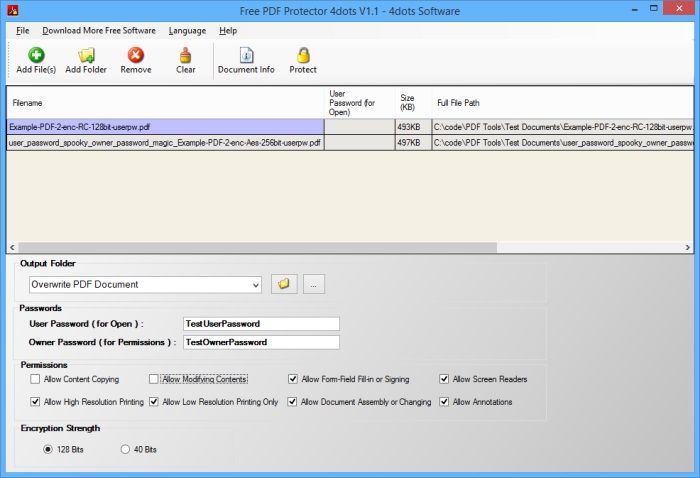Click the Add Folder icon
This screenshot has height=478, width=700.
pyautogui.click(x=86, y=55)
